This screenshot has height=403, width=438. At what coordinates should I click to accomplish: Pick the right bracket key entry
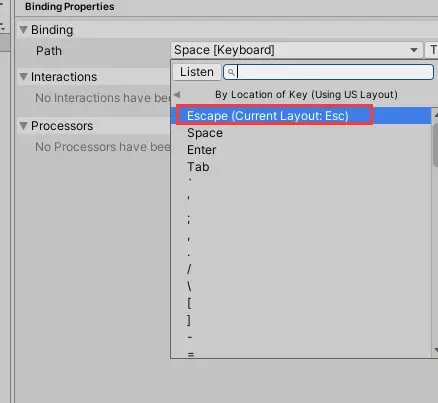(x=189, y=320)
